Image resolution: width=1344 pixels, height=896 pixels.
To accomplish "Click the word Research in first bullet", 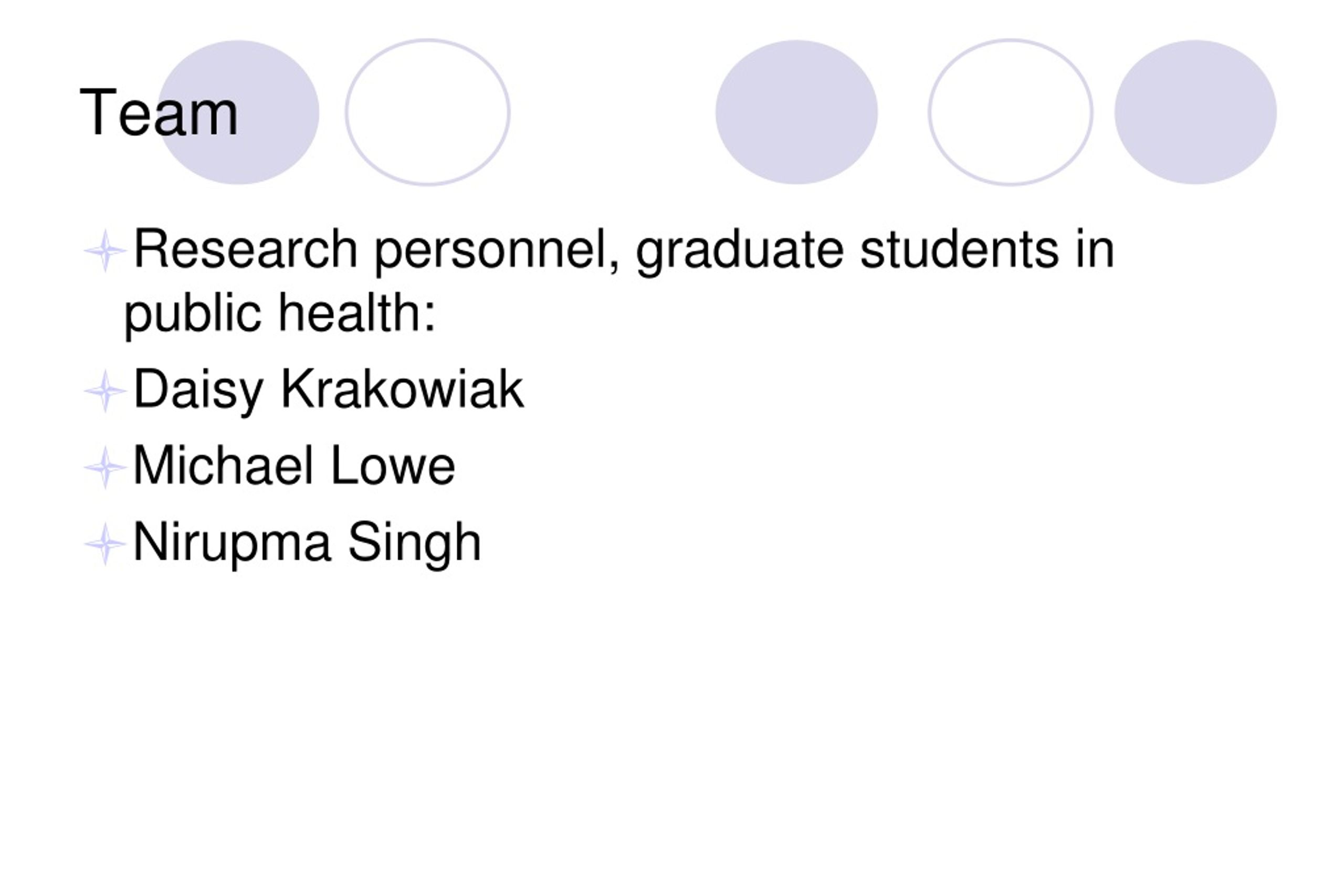I will click(246, 249).
